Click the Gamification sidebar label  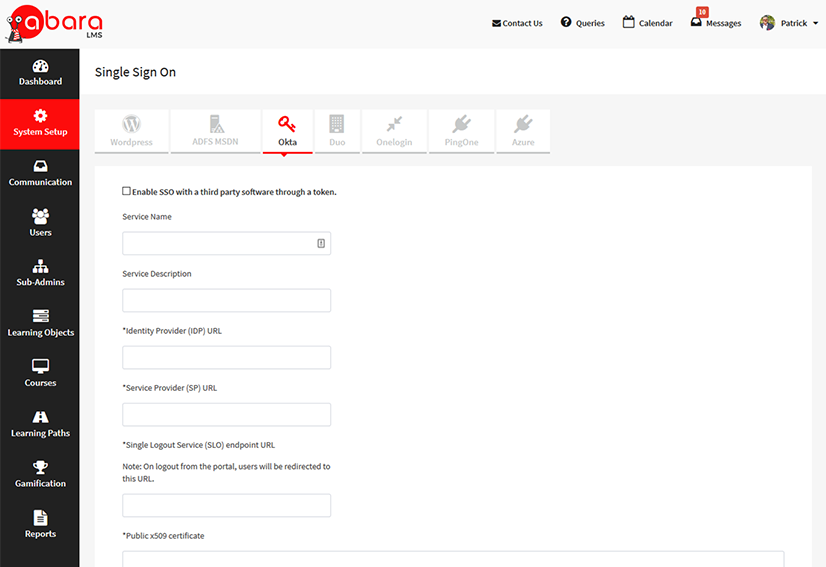point(41,483)
